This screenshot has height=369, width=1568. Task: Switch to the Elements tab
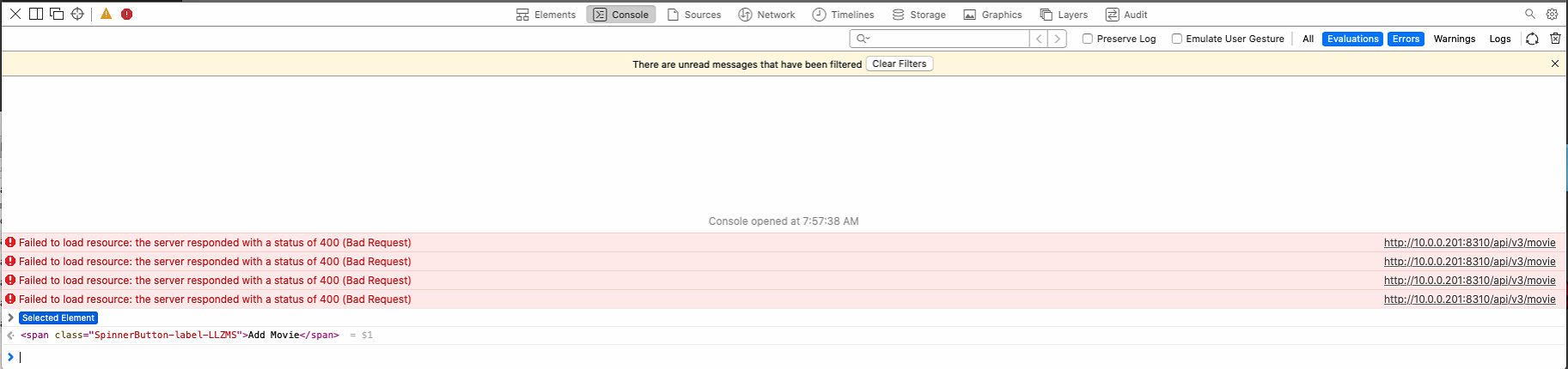(x=546, y=15)
